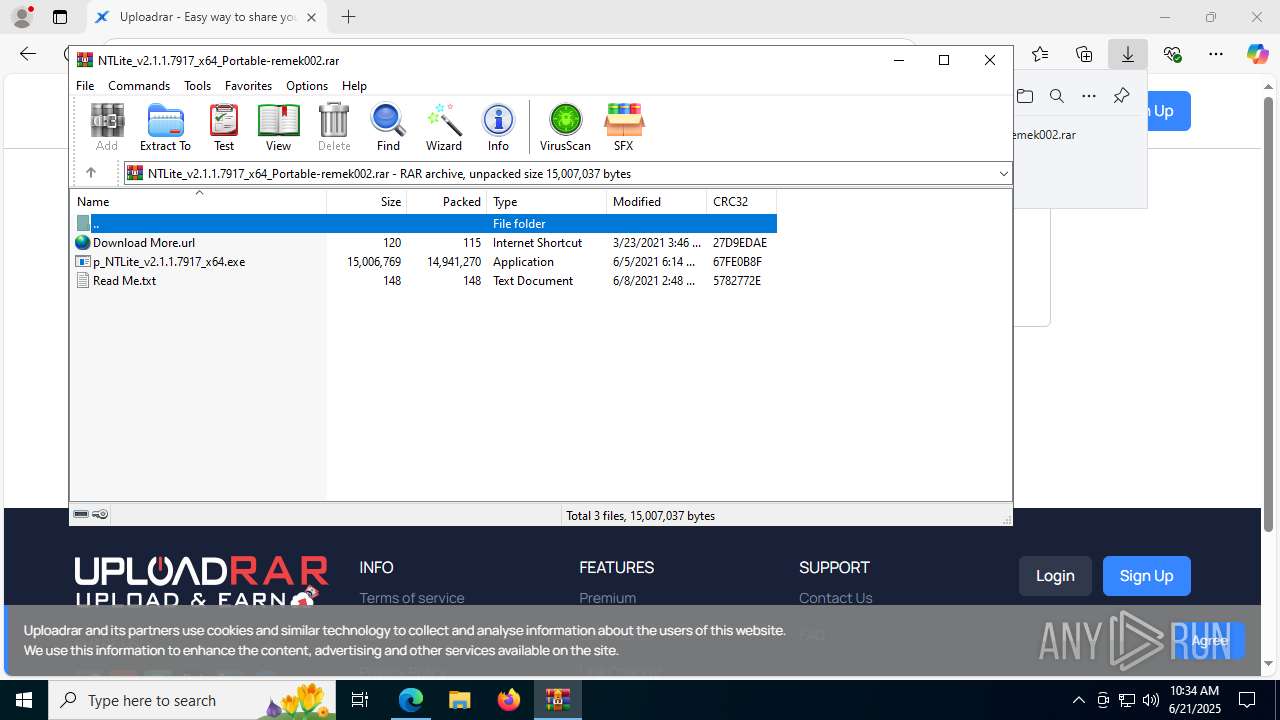Open the Options menu
Viewport: 1280px width, 720px height.
(x=307, y=86)
